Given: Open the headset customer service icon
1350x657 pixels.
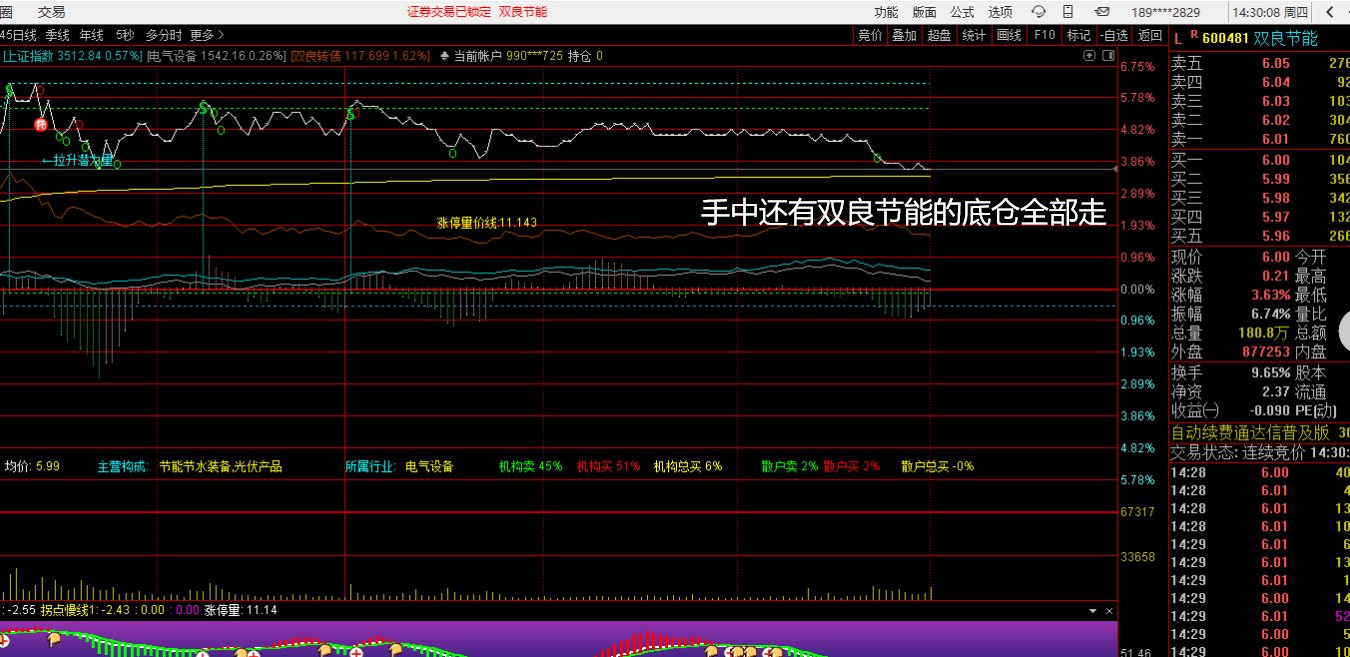Looking at the screenshot, I should click(x=1039, y=12).
